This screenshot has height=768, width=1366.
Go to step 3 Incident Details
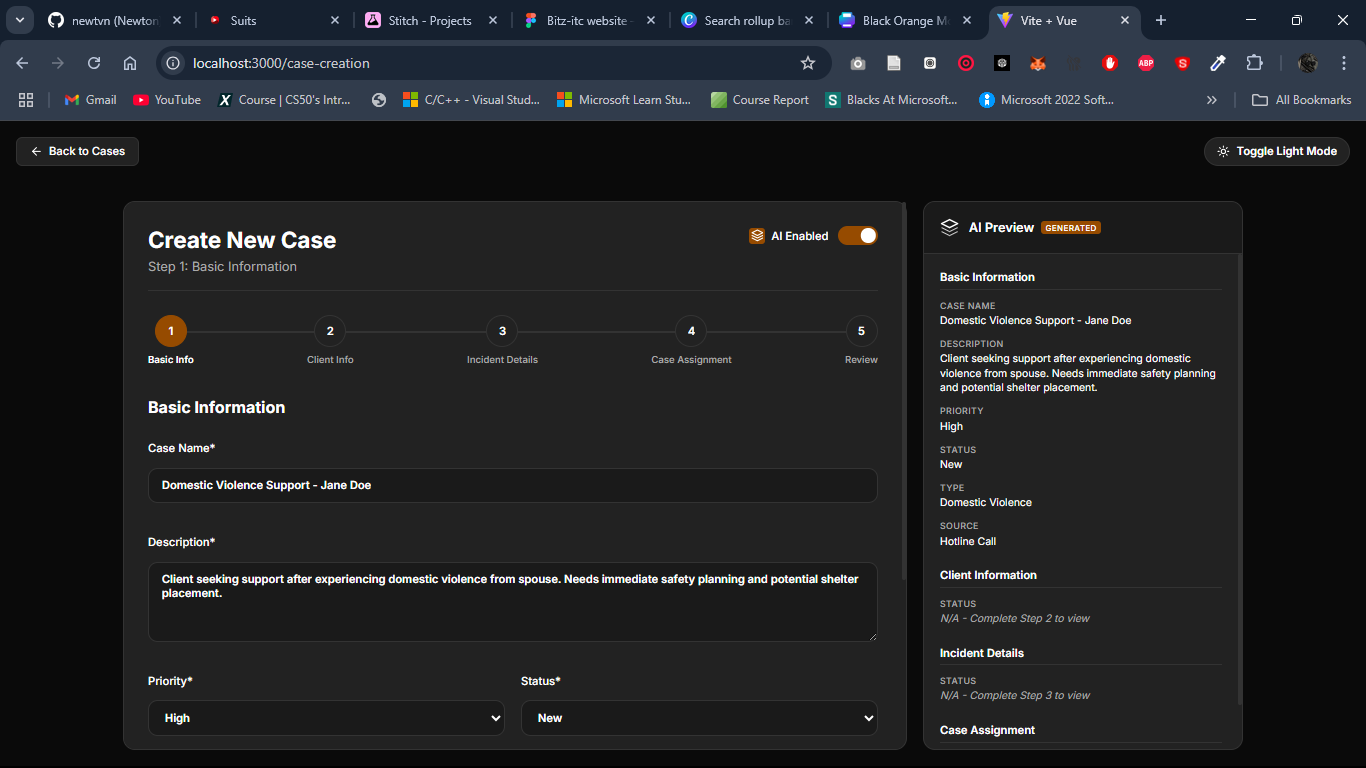502,331
